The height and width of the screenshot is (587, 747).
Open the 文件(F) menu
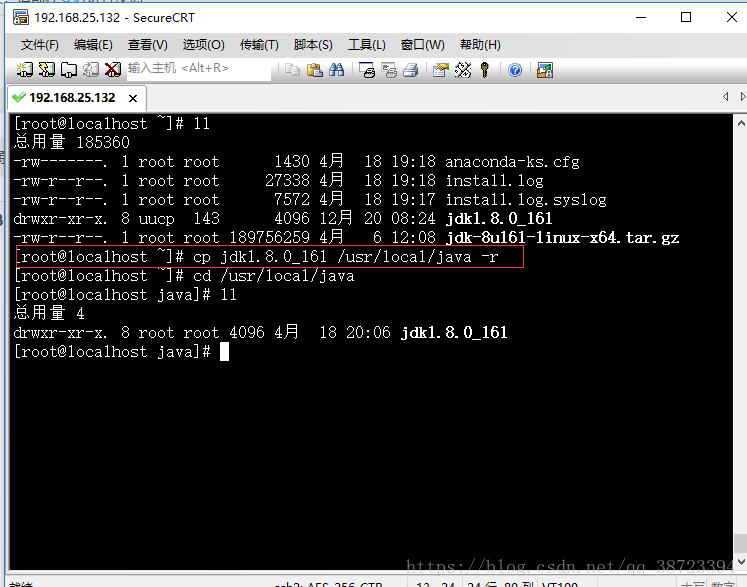pos(40,45)
